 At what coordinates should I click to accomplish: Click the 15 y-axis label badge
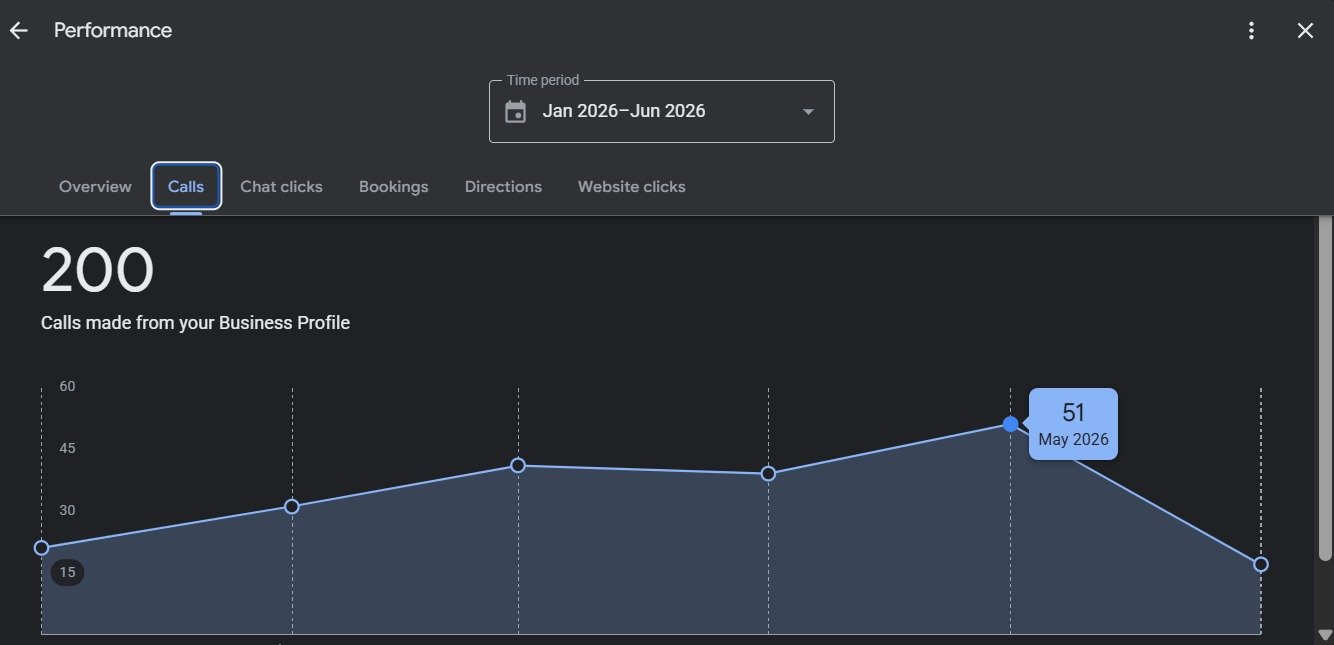click(x=67, y=572)
